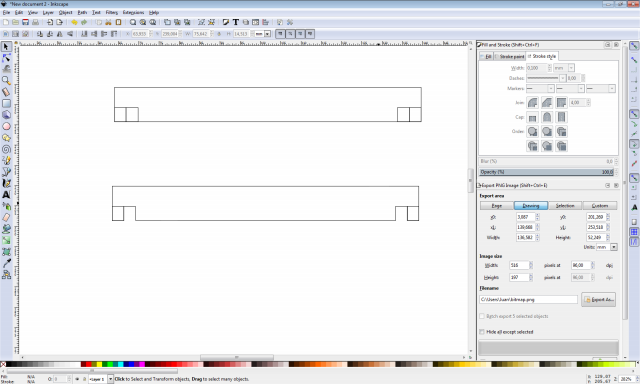Viewport: 640px width, 384px height.
Task: Select the Selector arrow tool
Action: (6, 47)
